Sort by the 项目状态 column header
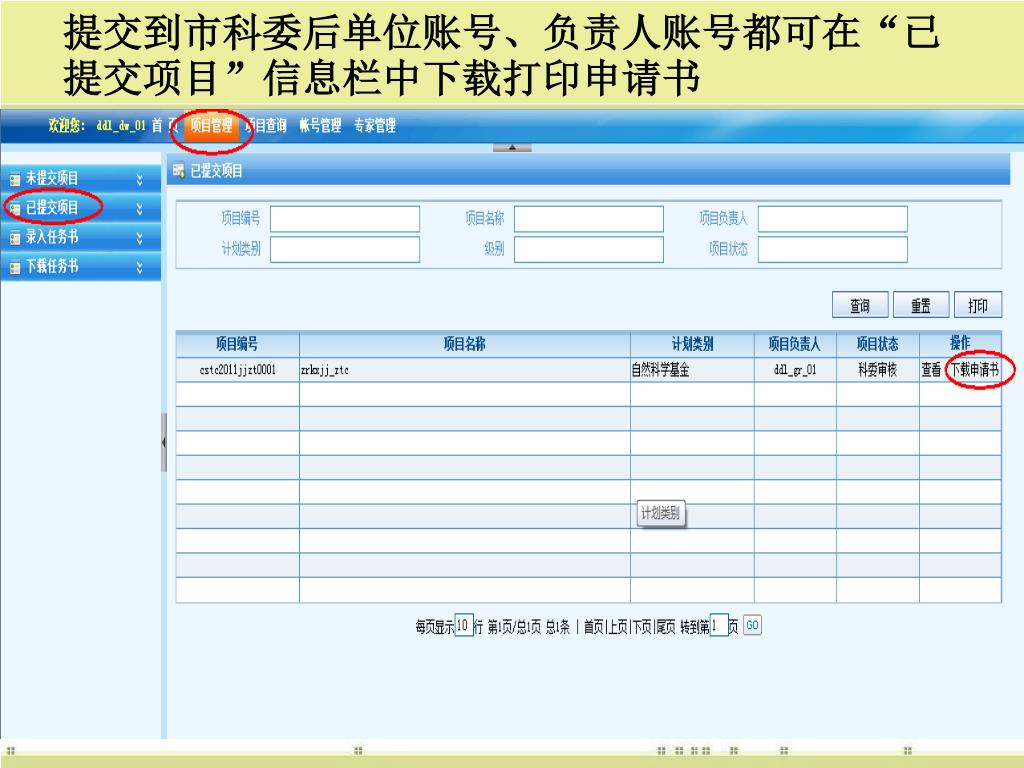 [878, 344]
